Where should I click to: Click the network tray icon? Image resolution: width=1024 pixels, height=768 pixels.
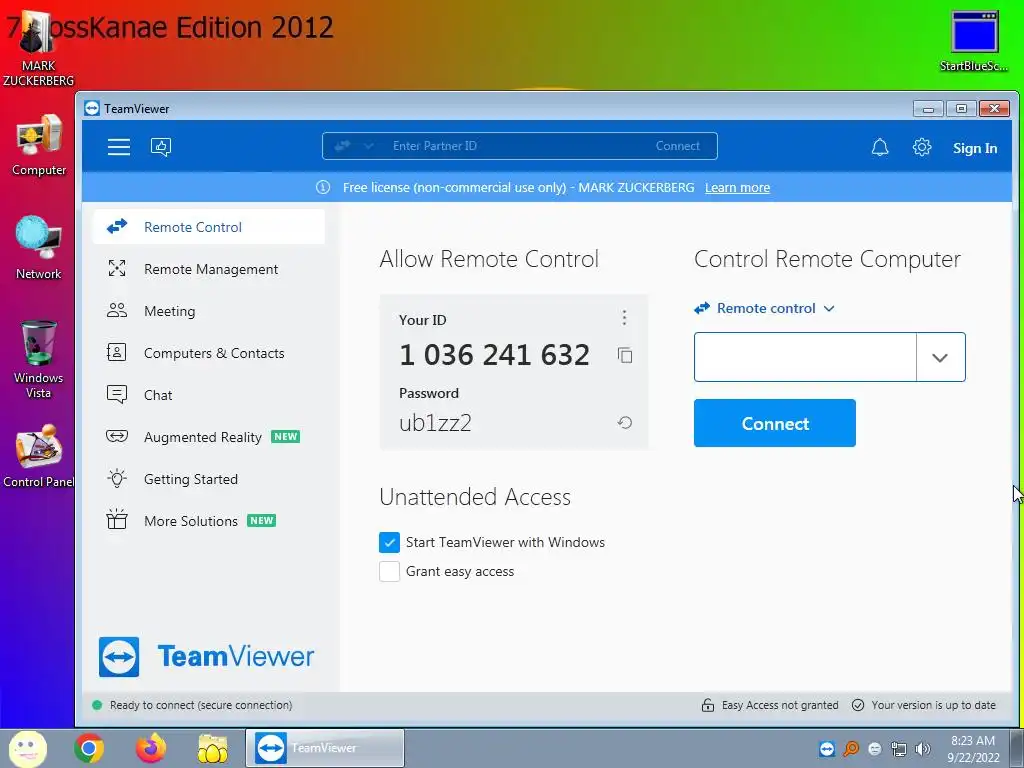tap(899, 749)
